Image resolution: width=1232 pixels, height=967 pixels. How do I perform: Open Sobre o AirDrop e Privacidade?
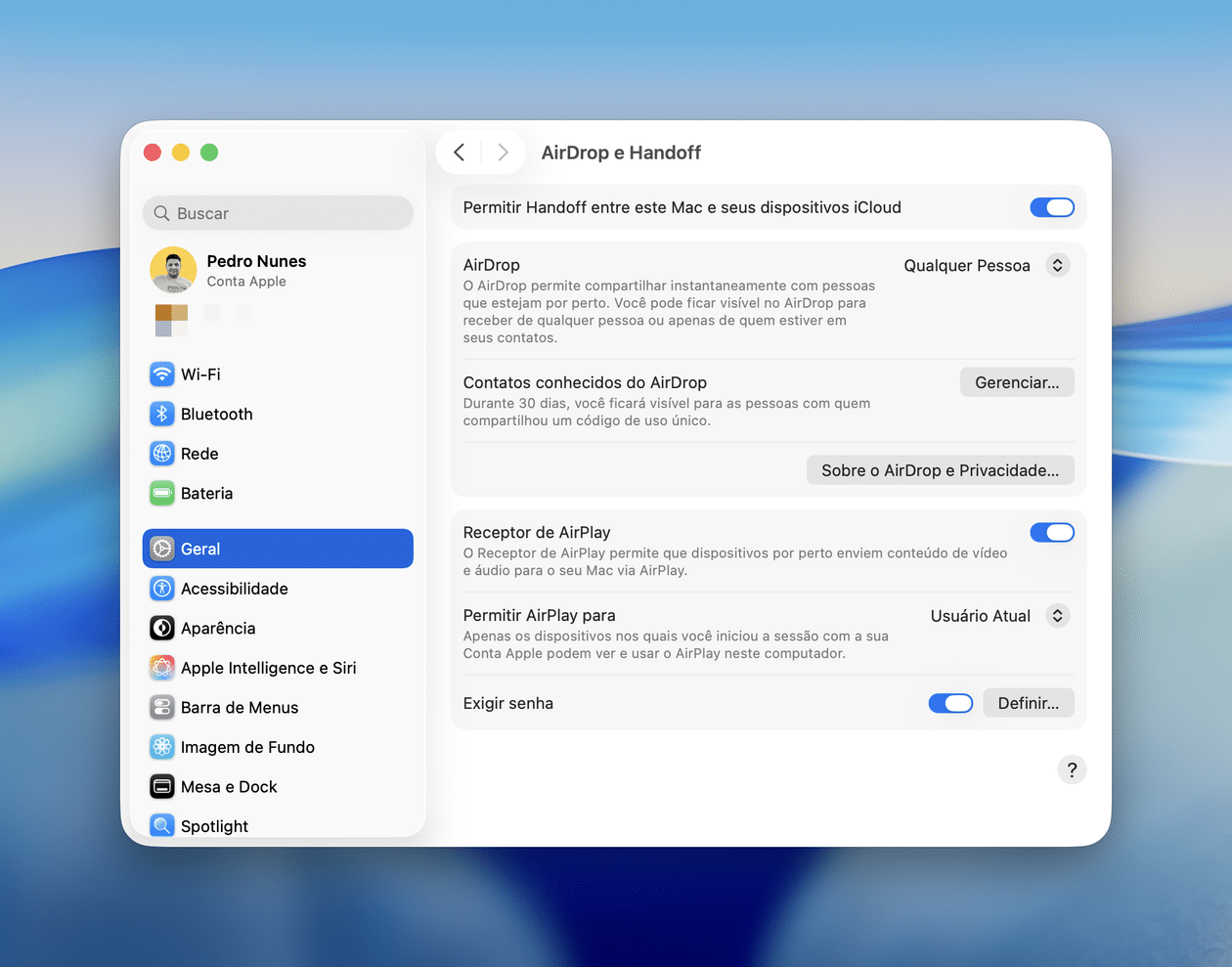pyautogui.click(x=940, y=470)
